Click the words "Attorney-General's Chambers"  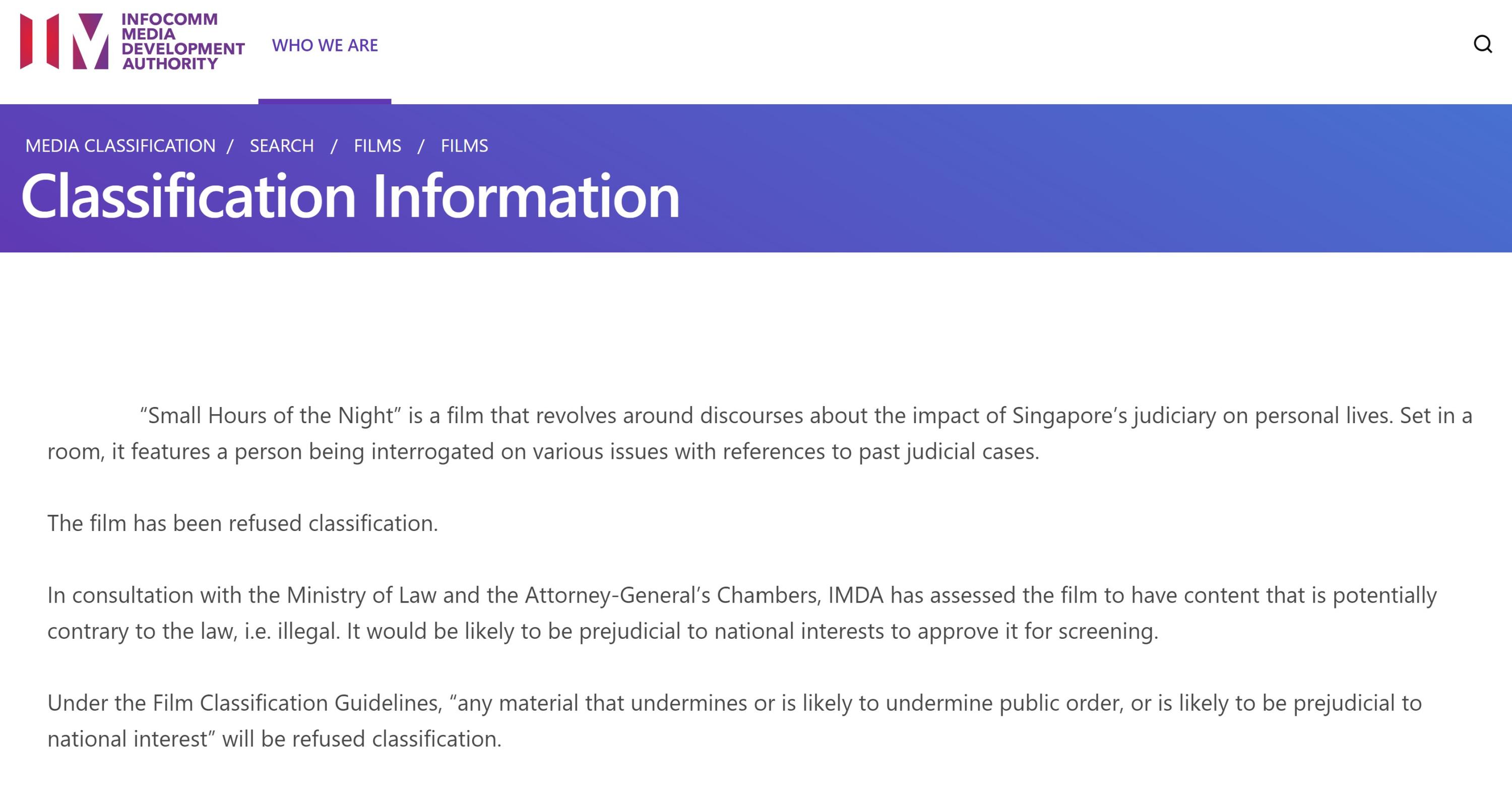672,595
